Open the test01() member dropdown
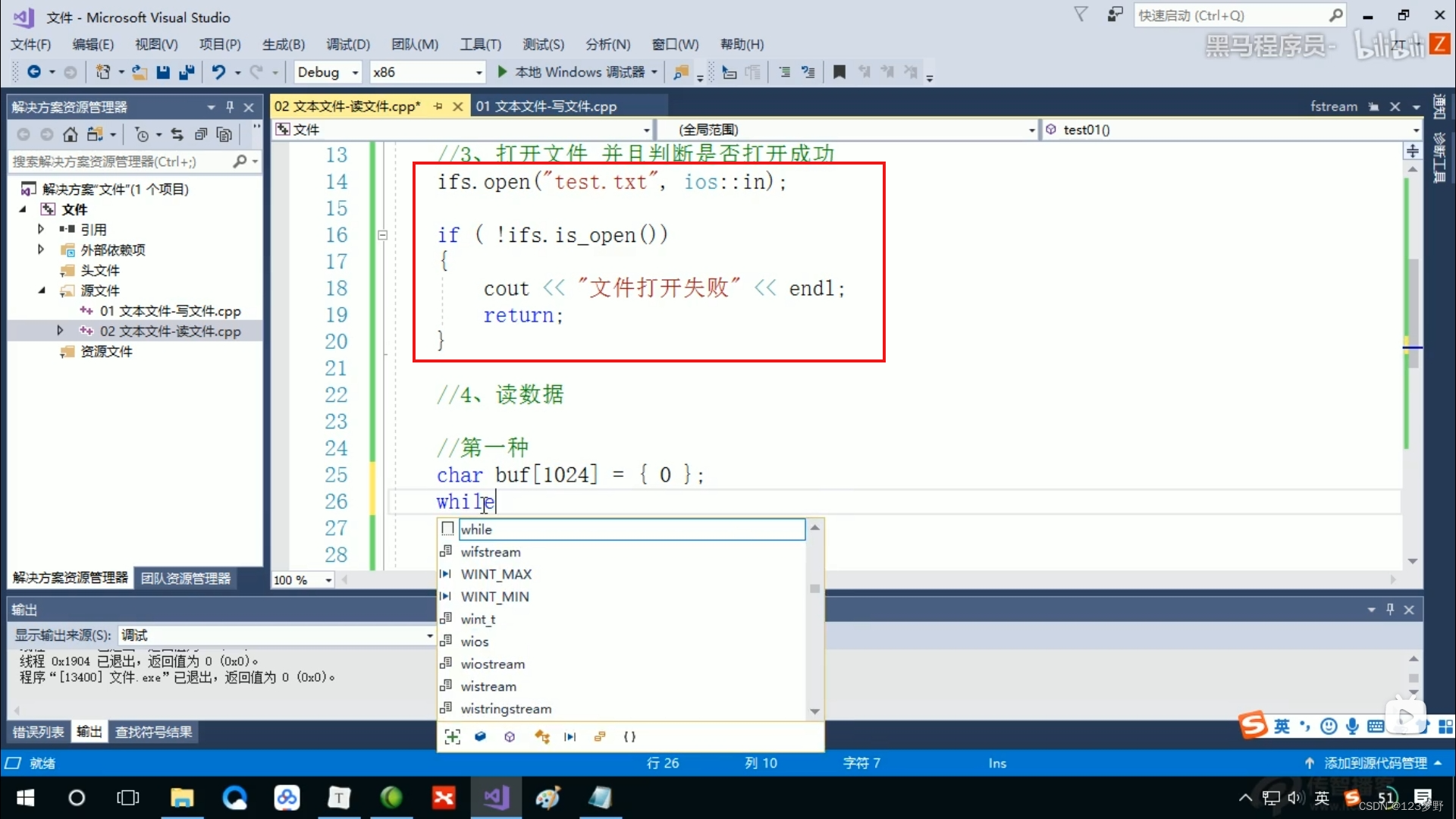The width and height of the screenshot is (1456, 819). tap(1415, 130)
